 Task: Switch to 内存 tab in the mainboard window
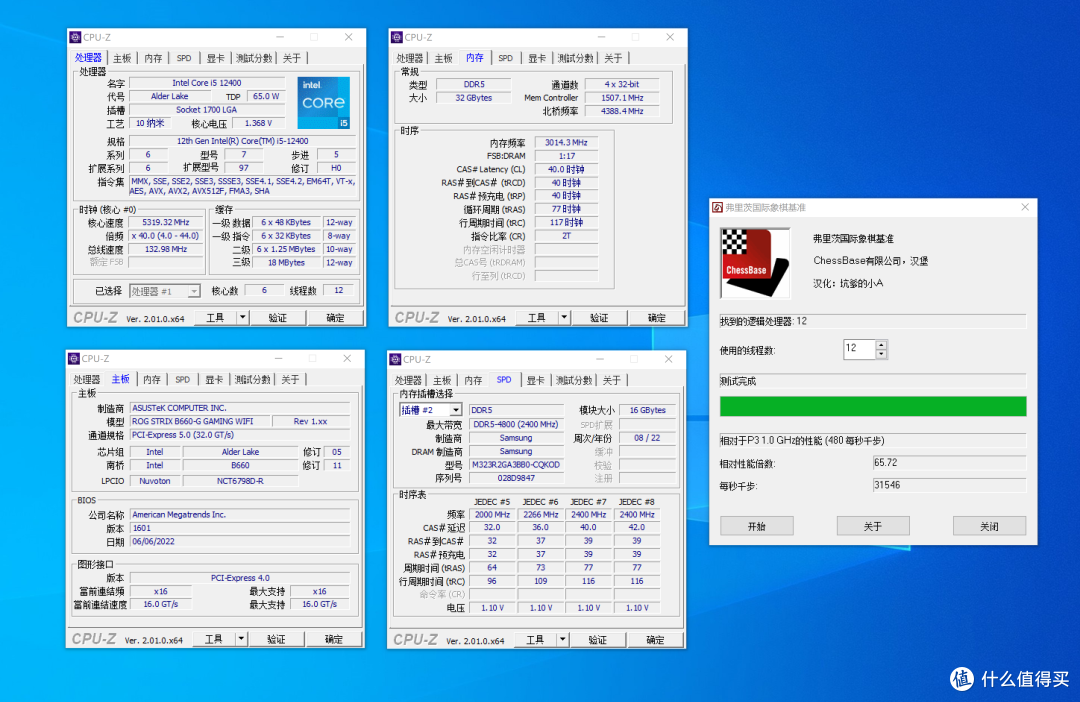pyautogui.click(x=152, y=380)
